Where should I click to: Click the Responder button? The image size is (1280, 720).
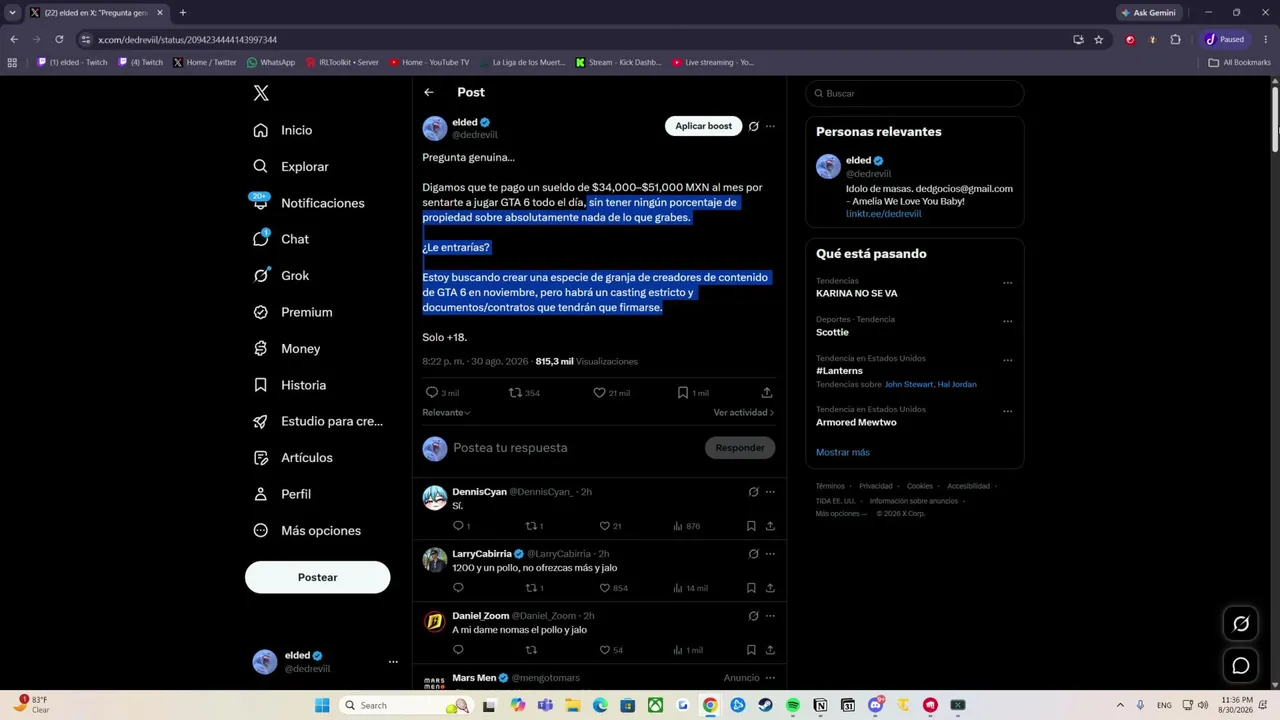(740, 448)
